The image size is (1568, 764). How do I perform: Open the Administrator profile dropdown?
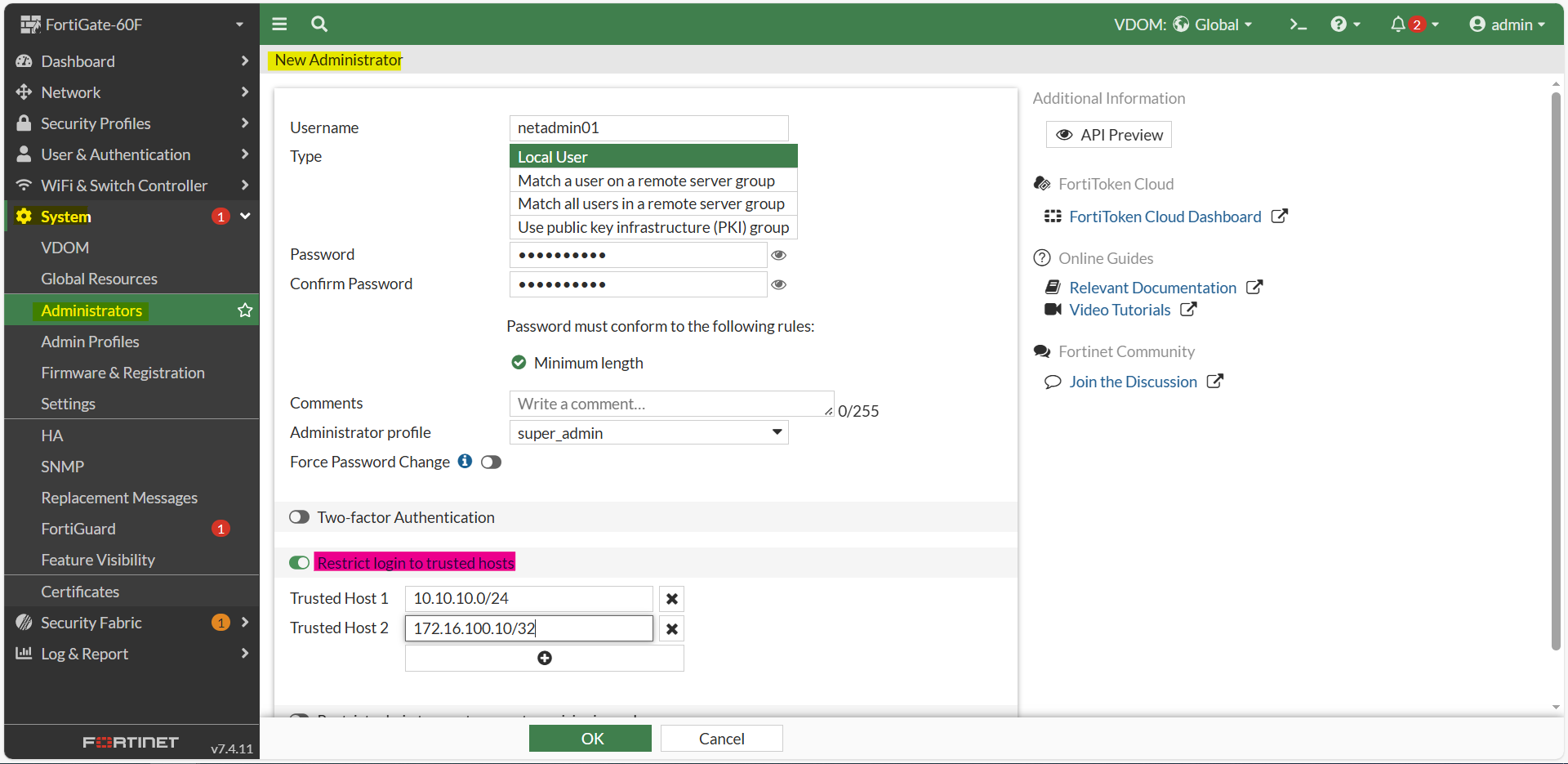[649, 432]
